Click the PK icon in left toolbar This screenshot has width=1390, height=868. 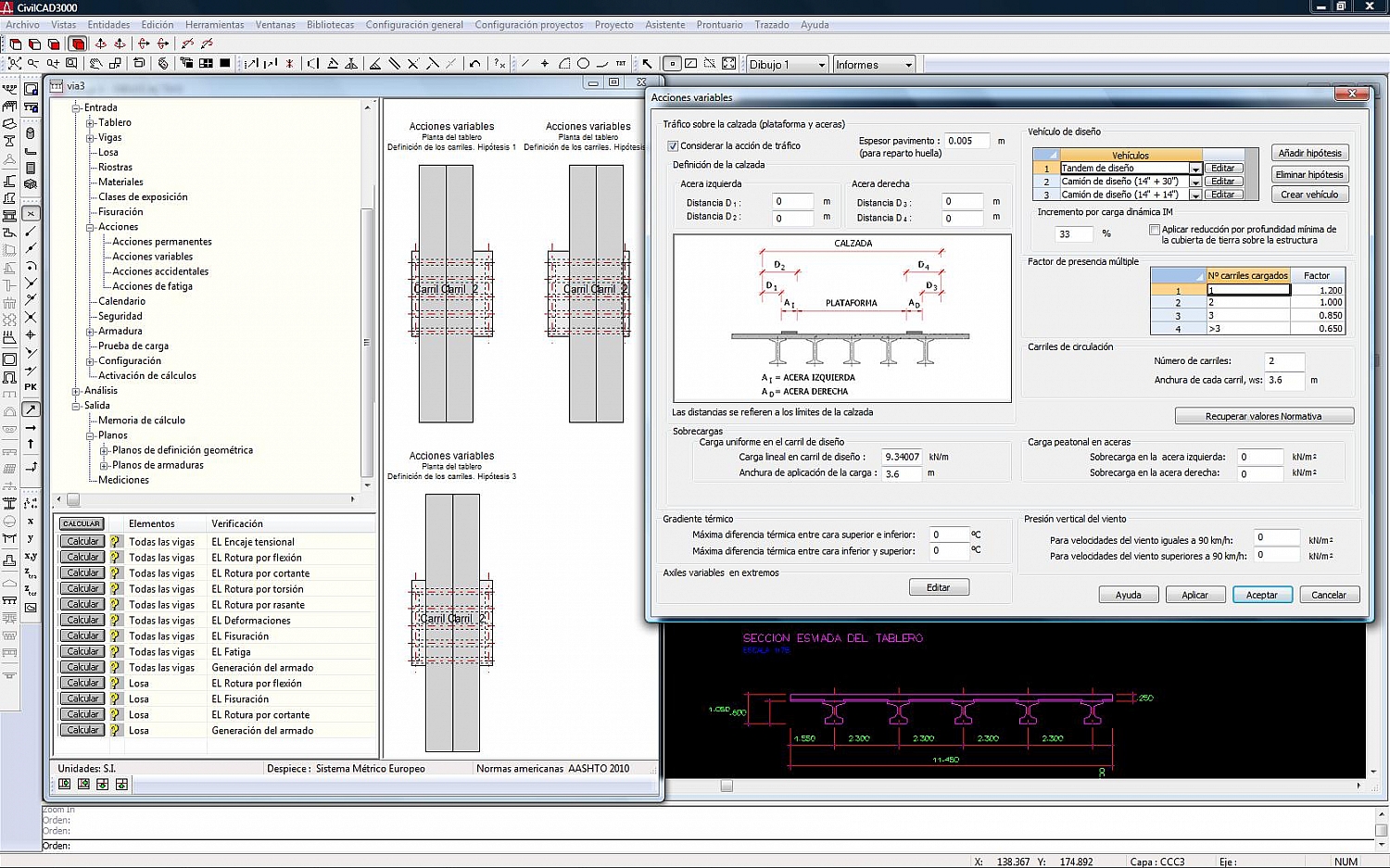point(31,387)
